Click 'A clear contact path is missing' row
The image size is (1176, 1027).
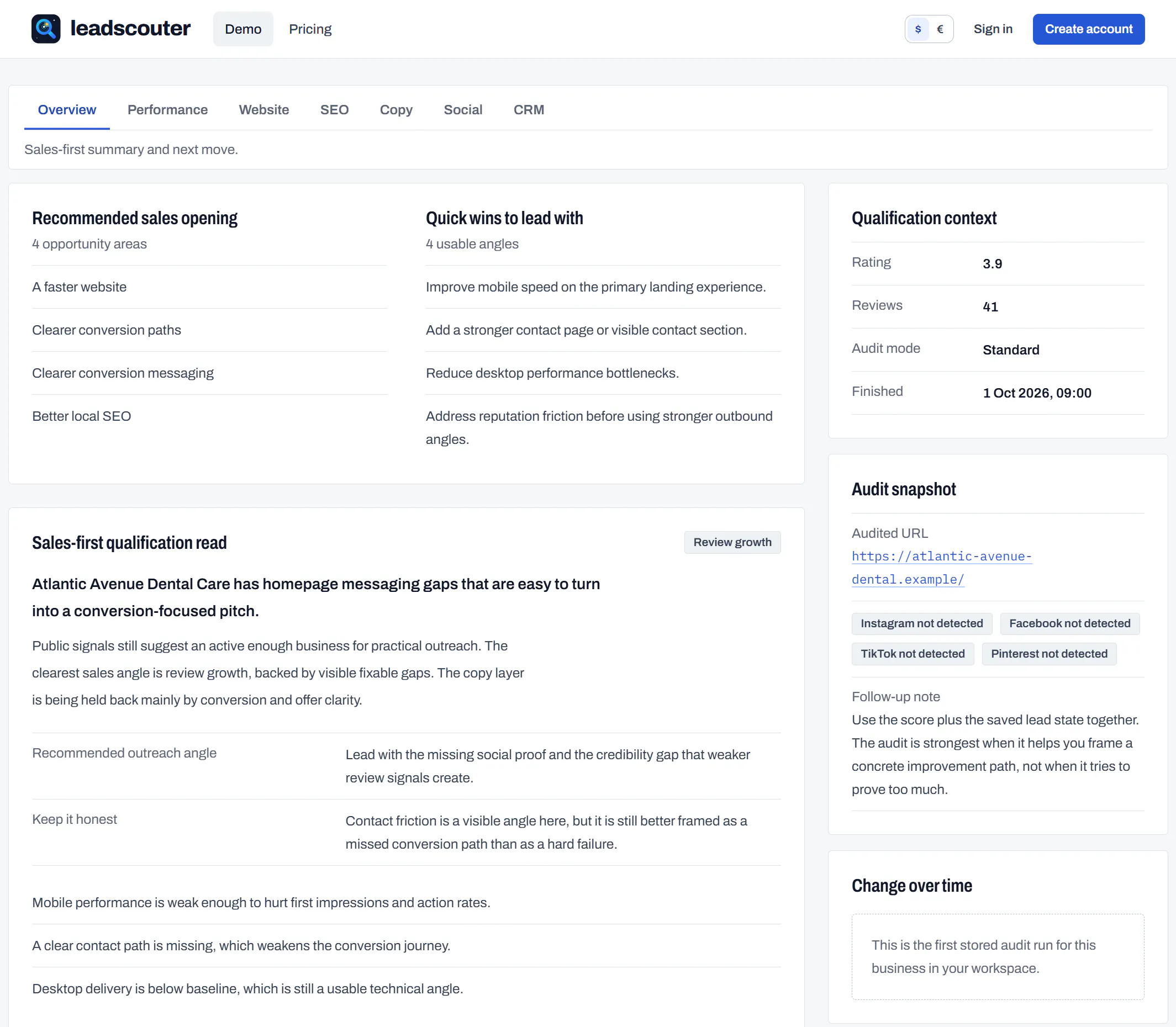[407, 946]
